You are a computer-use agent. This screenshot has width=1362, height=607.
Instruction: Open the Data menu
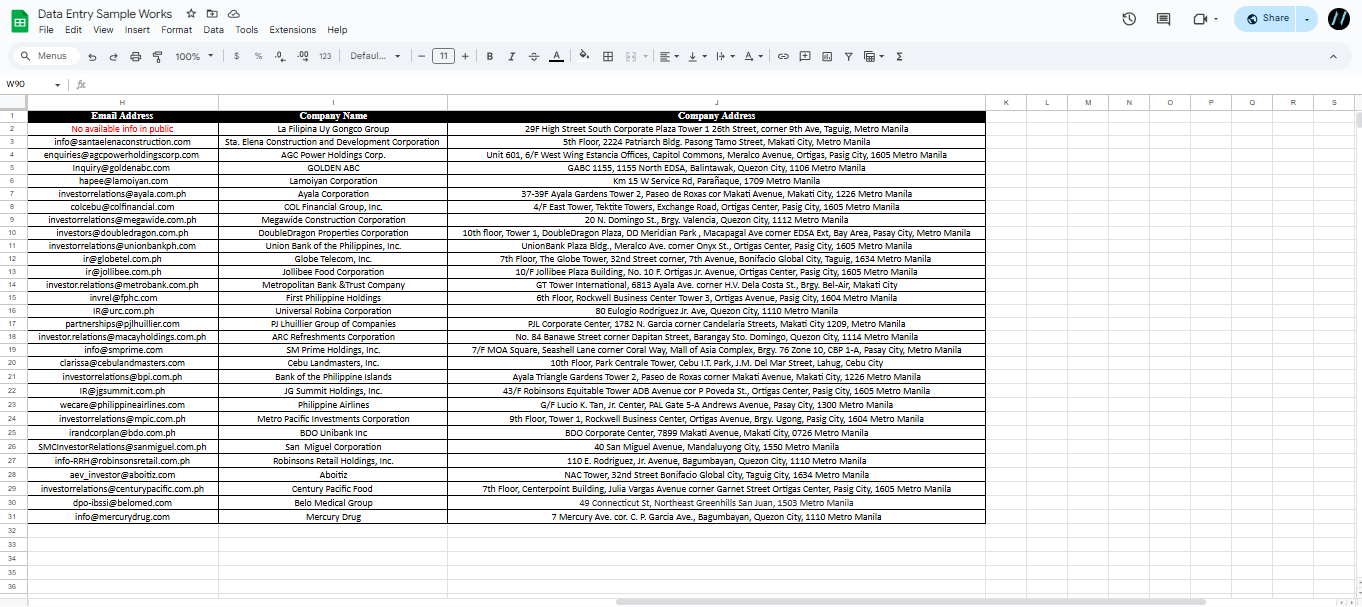[214, 30]
